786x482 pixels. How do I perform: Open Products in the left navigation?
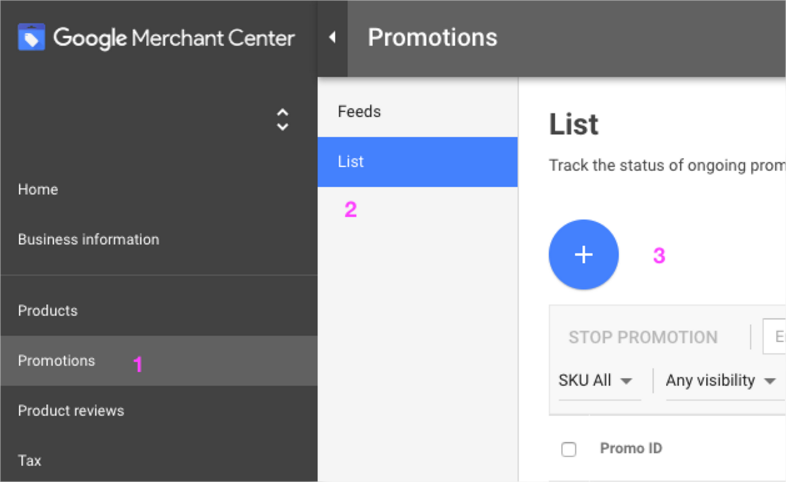coord(48,311)
